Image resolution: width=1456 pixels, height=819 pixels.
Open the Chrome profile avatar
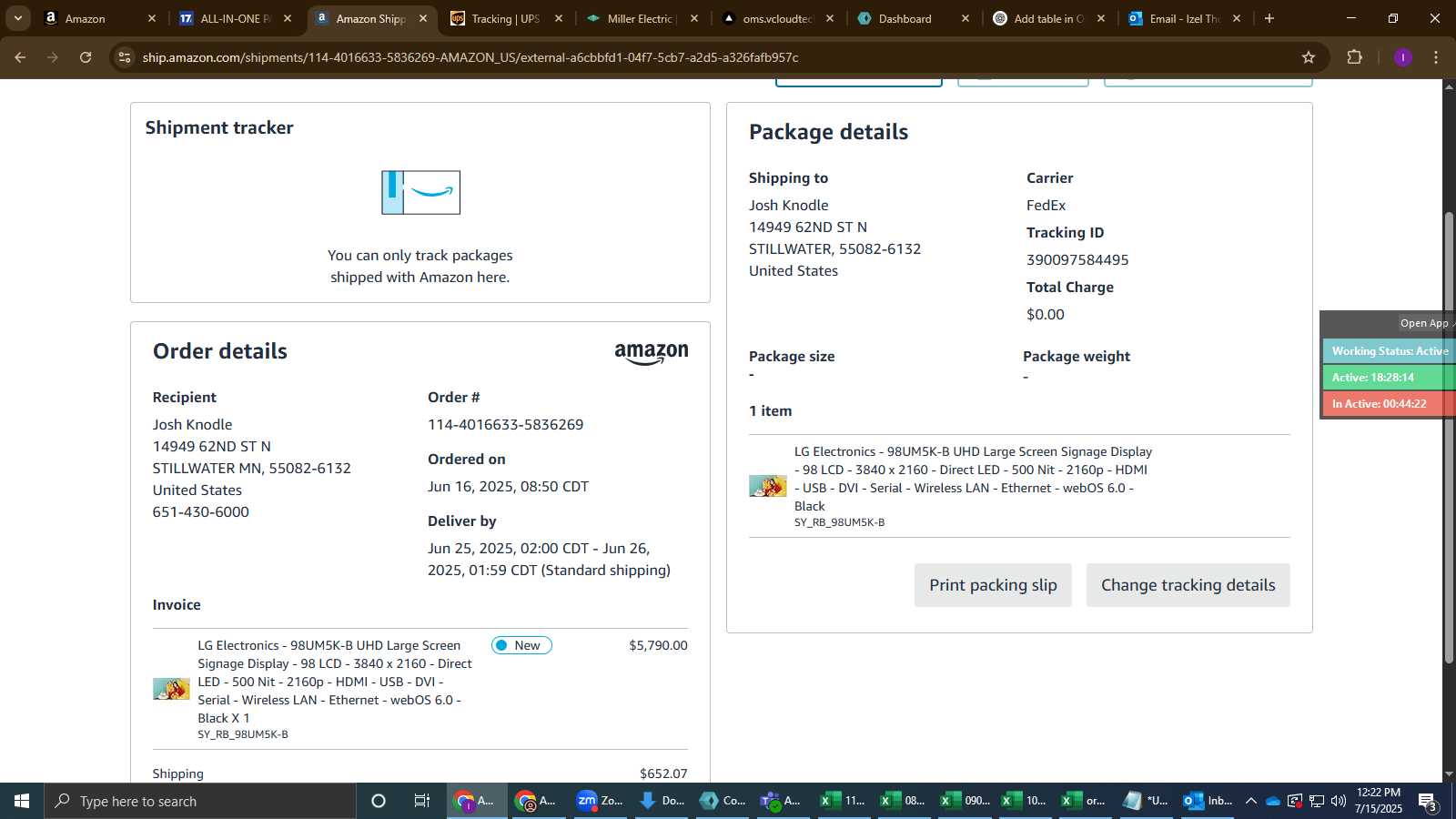point(1402,57)
